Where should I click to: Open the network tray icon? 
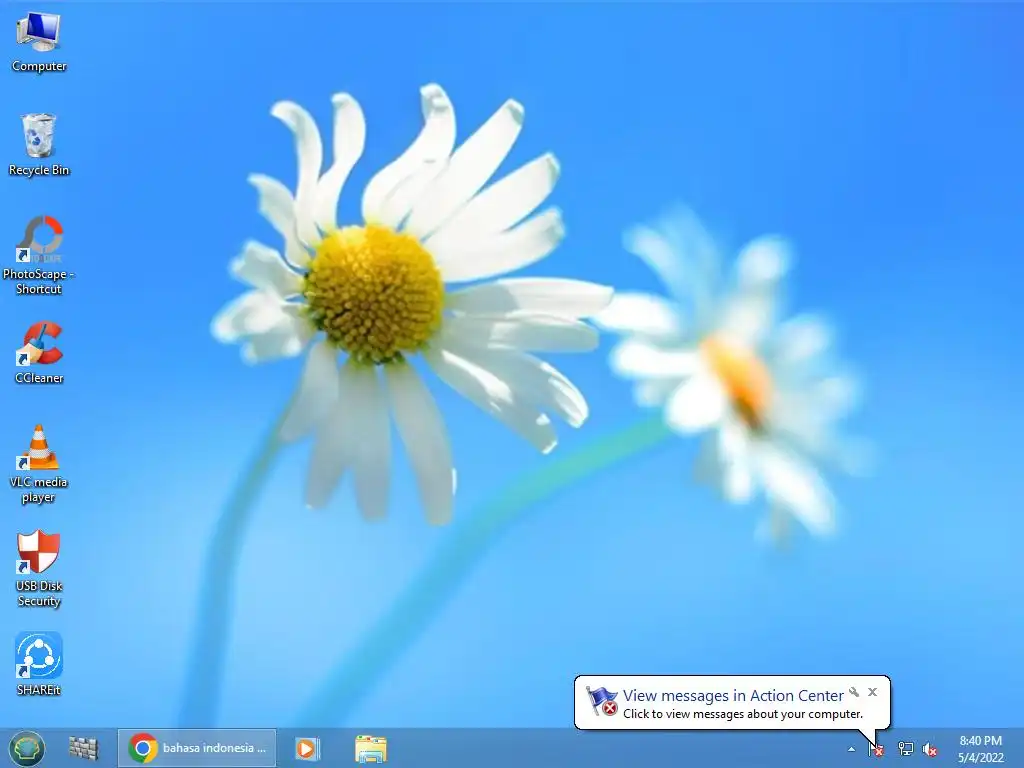905,749
